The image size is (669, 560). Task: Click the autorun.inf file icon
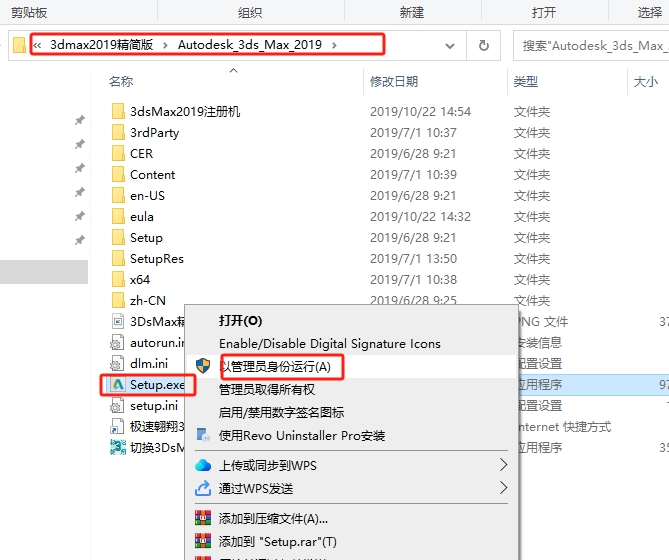[x=117, y=342]
